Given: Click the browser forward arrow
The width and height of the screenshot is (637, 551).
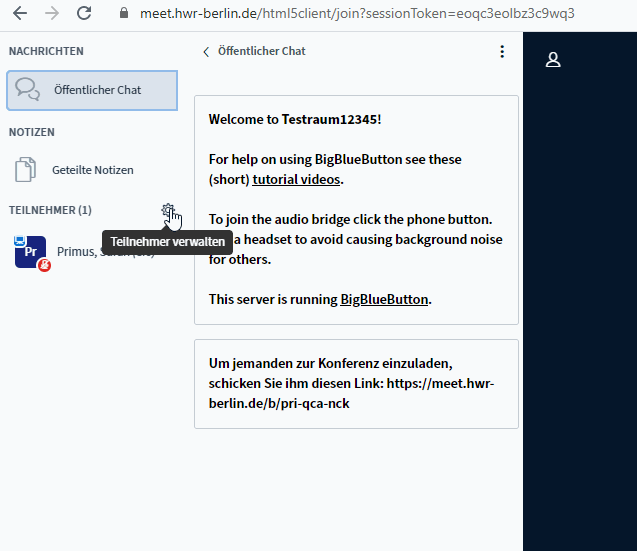Looking at the screenshot, I should 52,14.
